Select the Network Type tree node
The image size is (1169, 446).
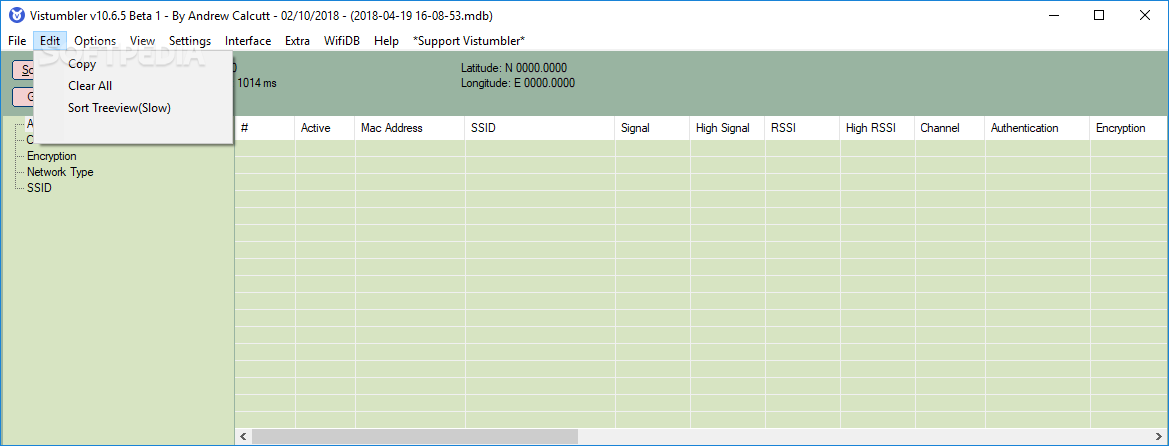[x=60, y=172]
